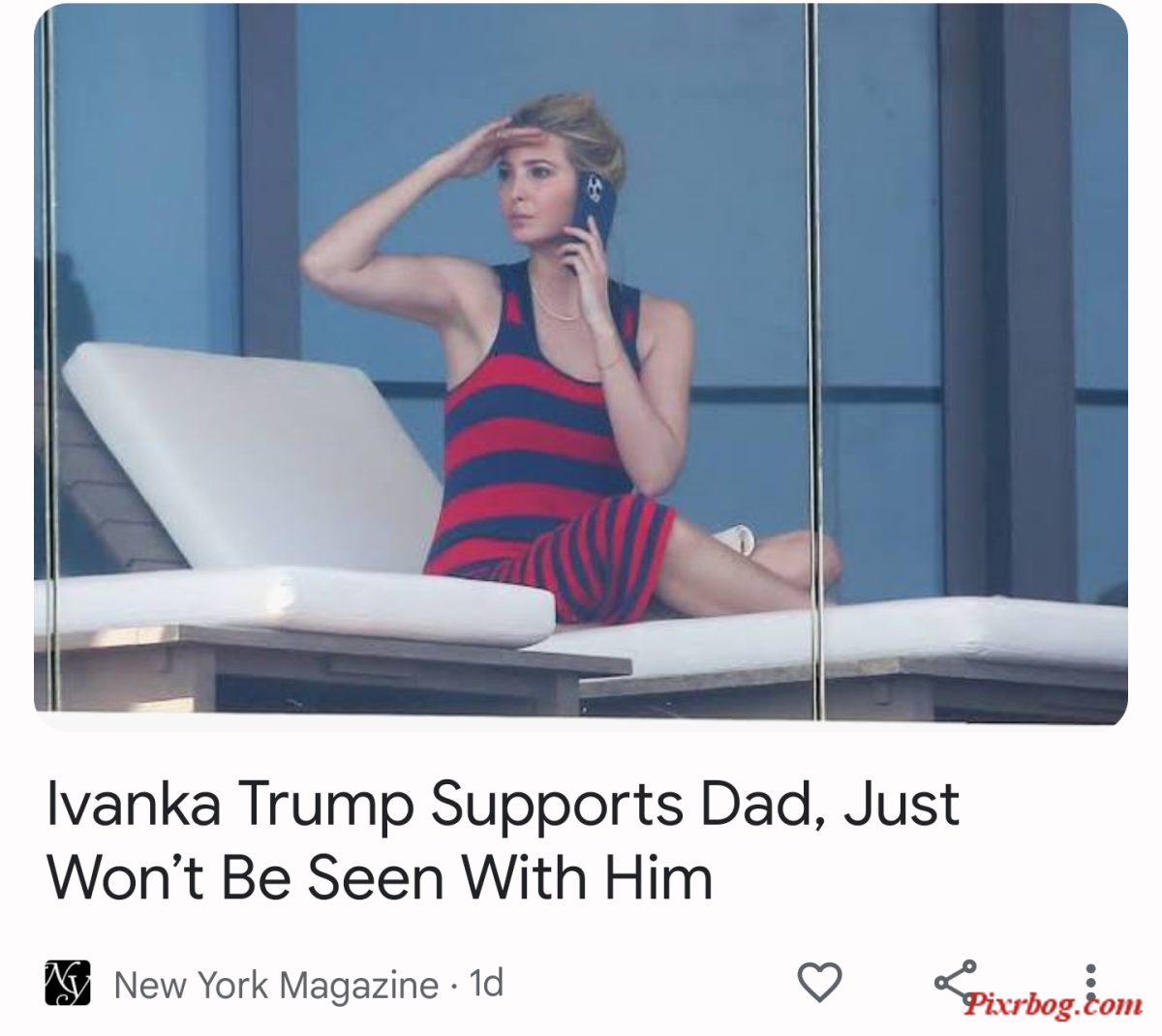Click the headline line Won't Be Seen With Him
Image resolution: width=1162 pixels, height=1036 pixels.
[380, 878]
